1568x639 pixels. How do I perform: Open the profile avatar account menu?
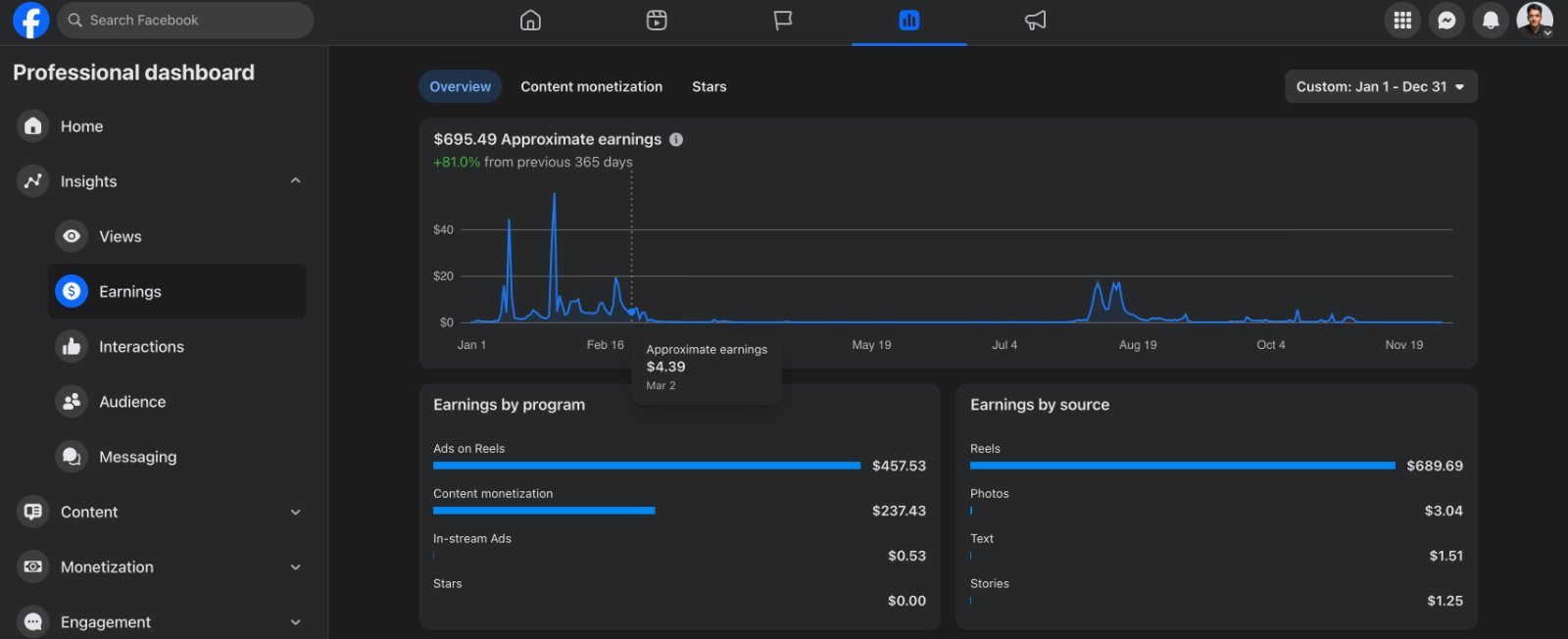[1535, 20]
